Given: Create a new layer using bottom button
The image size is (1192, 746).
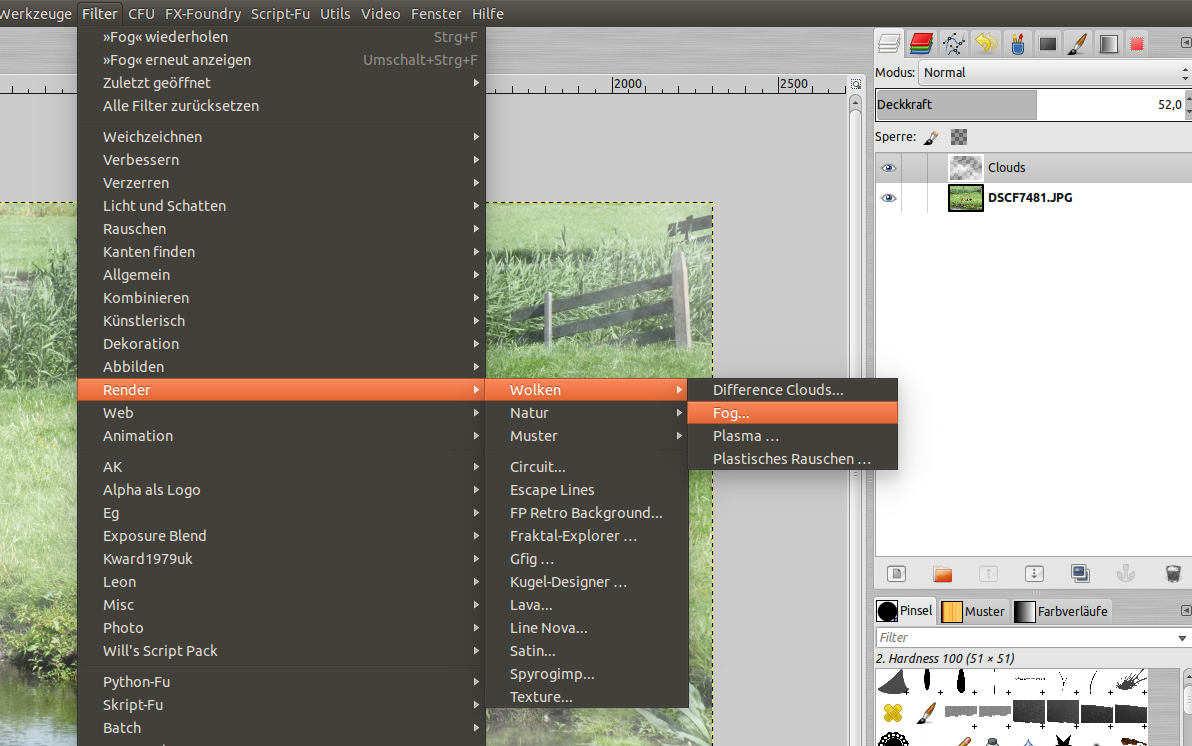Looking at the screenshot, I should click(x=897, y=573).
